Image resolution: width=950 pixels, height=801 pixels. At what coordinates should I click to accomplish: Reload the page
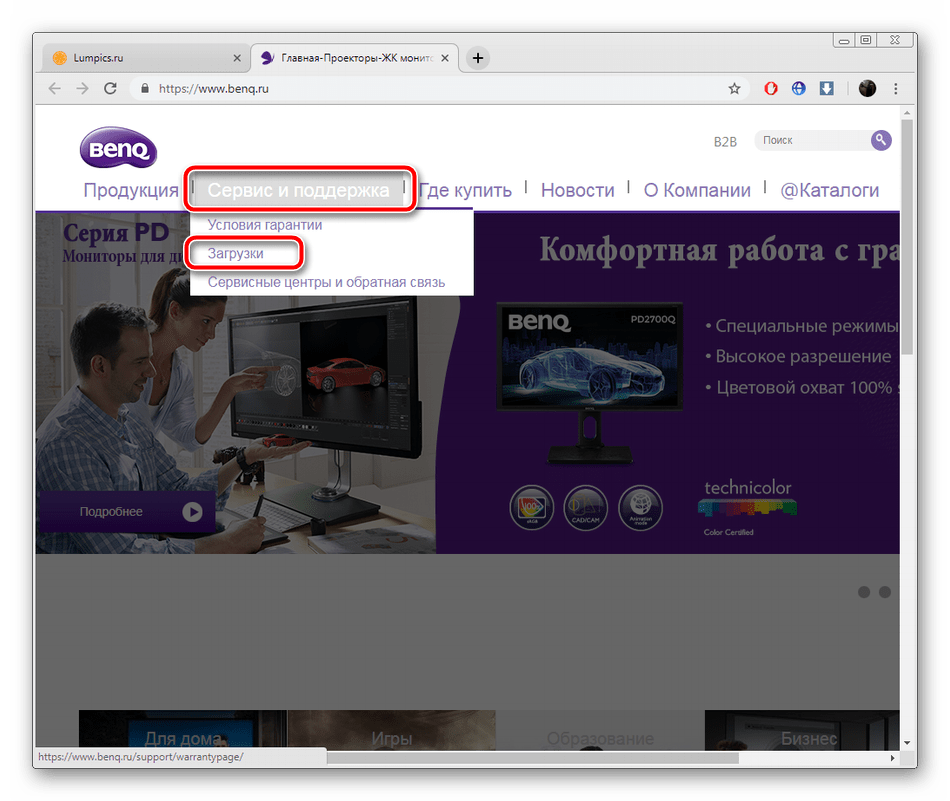click(112, 88)
